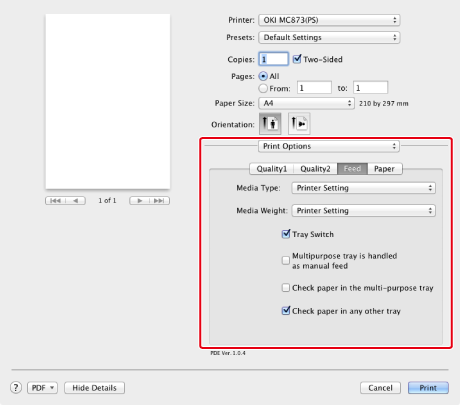Click the Print button
The height and width of the screenshot is (405, 460).
428,388
